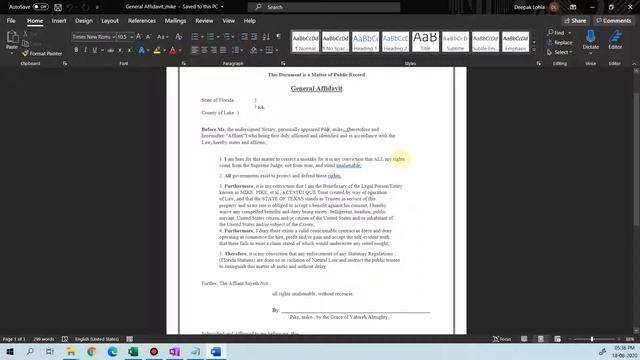The width and height of the screenshot is (640, 360).
Task: Apply the yellow text highlight color
Action: click(157, 50)
